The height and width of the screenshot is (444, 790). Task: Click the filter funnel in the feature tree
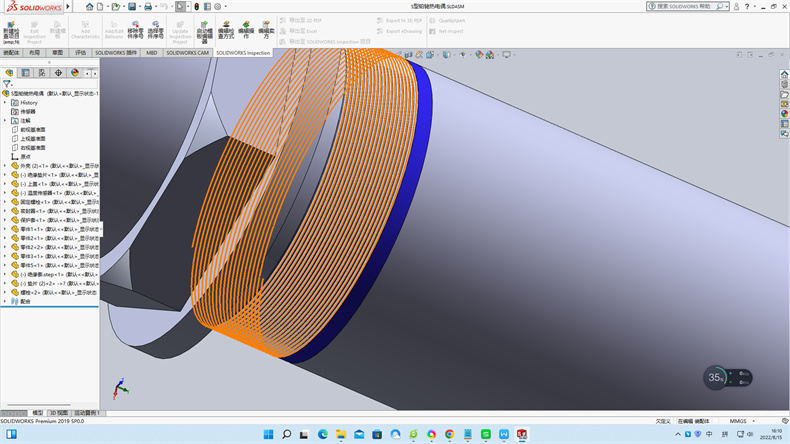(x=7, y=84)
